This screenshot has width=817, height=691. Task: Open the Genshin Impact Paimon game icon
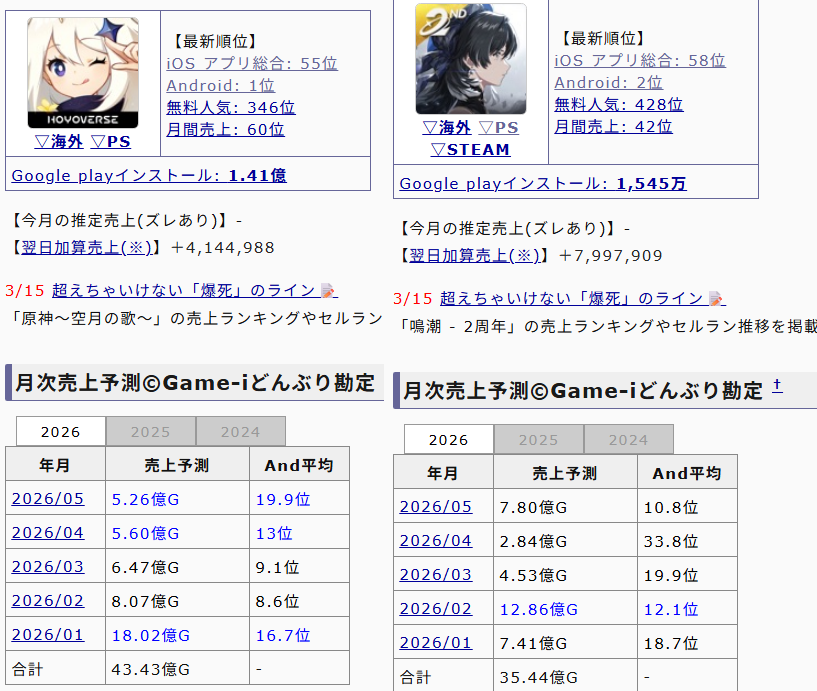[x=83, y=73]
